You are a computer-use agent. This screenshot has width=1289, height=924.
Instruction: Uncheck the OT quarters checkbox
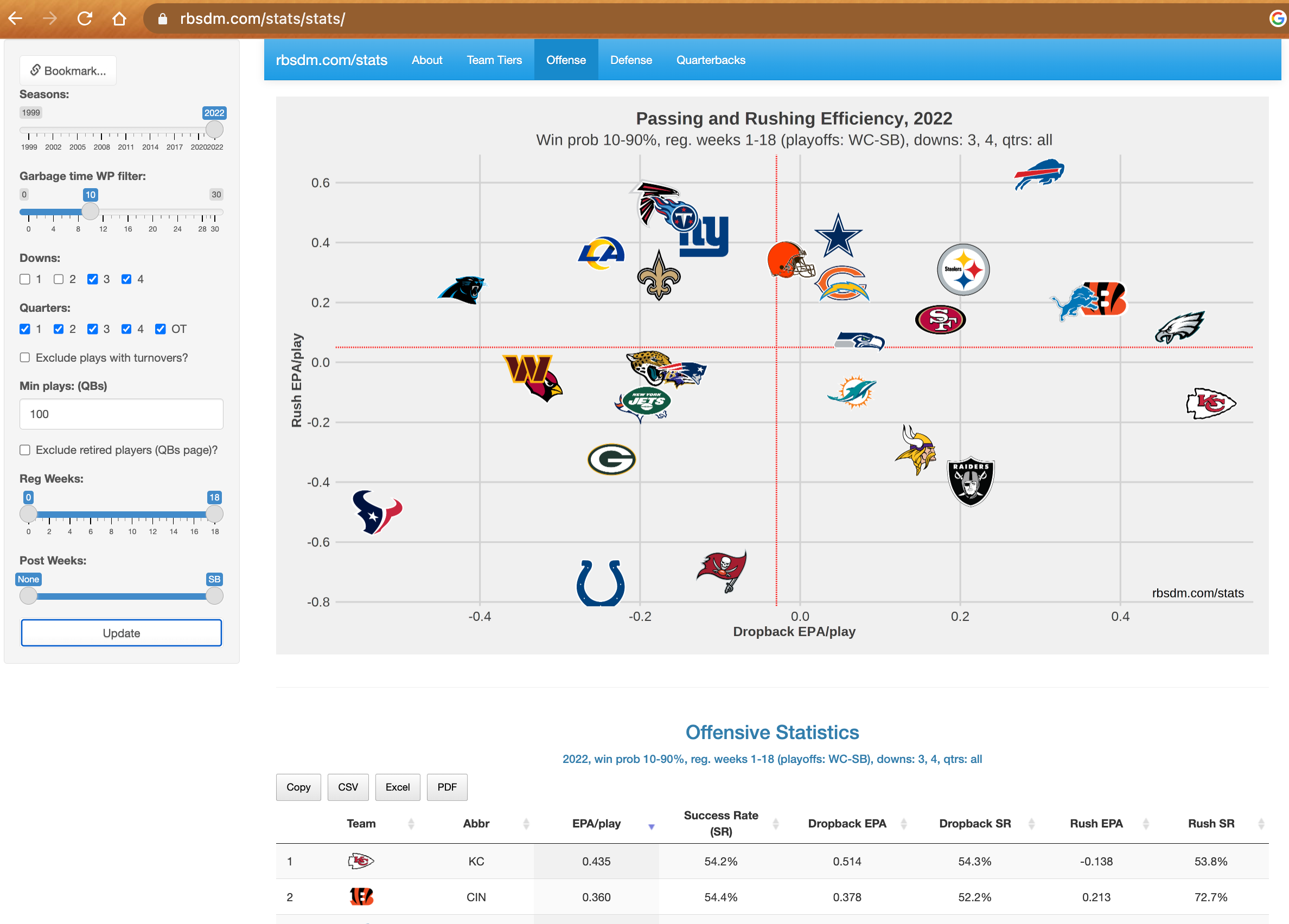(x=160, y=329)
